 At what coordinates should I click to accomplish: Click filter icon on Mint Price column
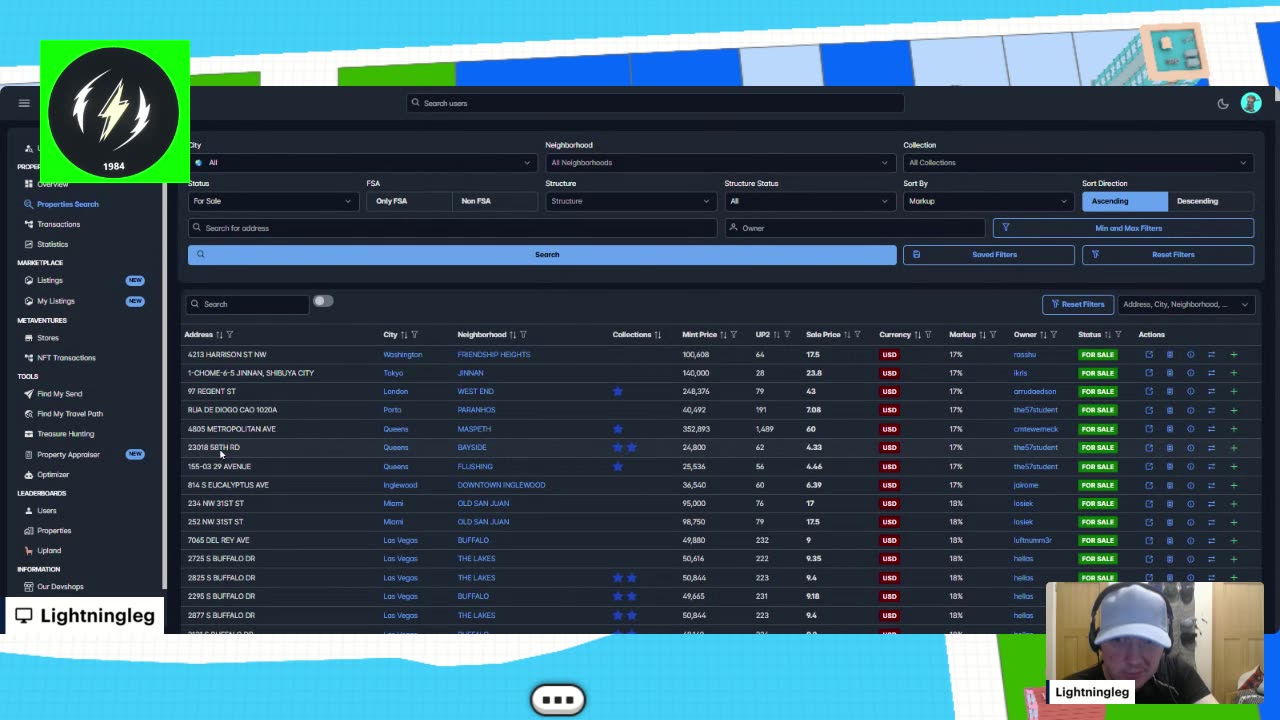tap(734, 335)
